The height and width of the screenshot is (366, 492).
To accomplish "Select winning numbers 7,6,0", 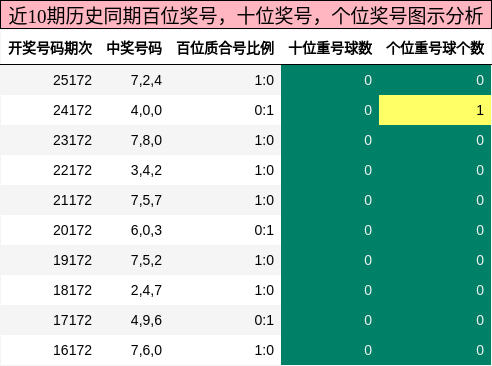I will click(146, 351).
